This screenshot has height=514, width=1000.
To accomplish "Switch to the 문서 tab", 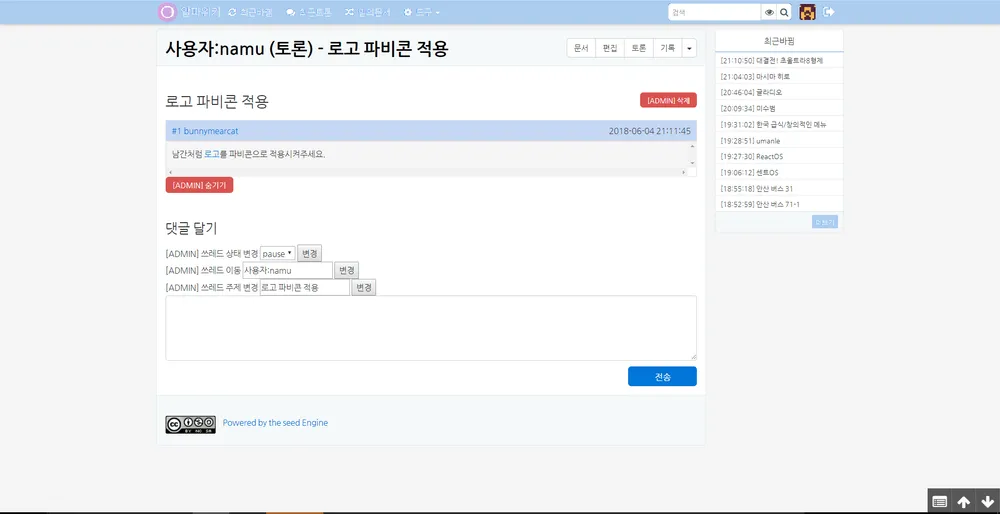I will (581, 48).
